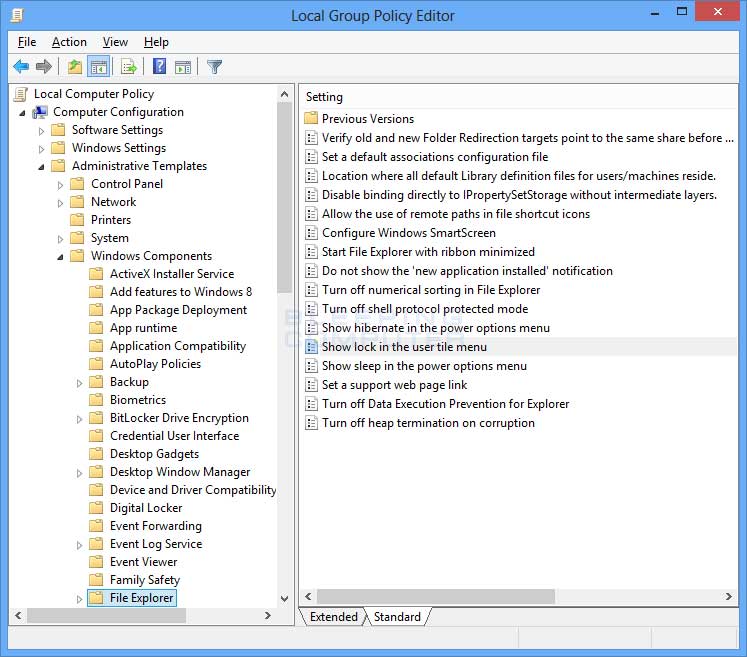
Task: Select 'Show lock in the user tile menu'
Action: 404,346
